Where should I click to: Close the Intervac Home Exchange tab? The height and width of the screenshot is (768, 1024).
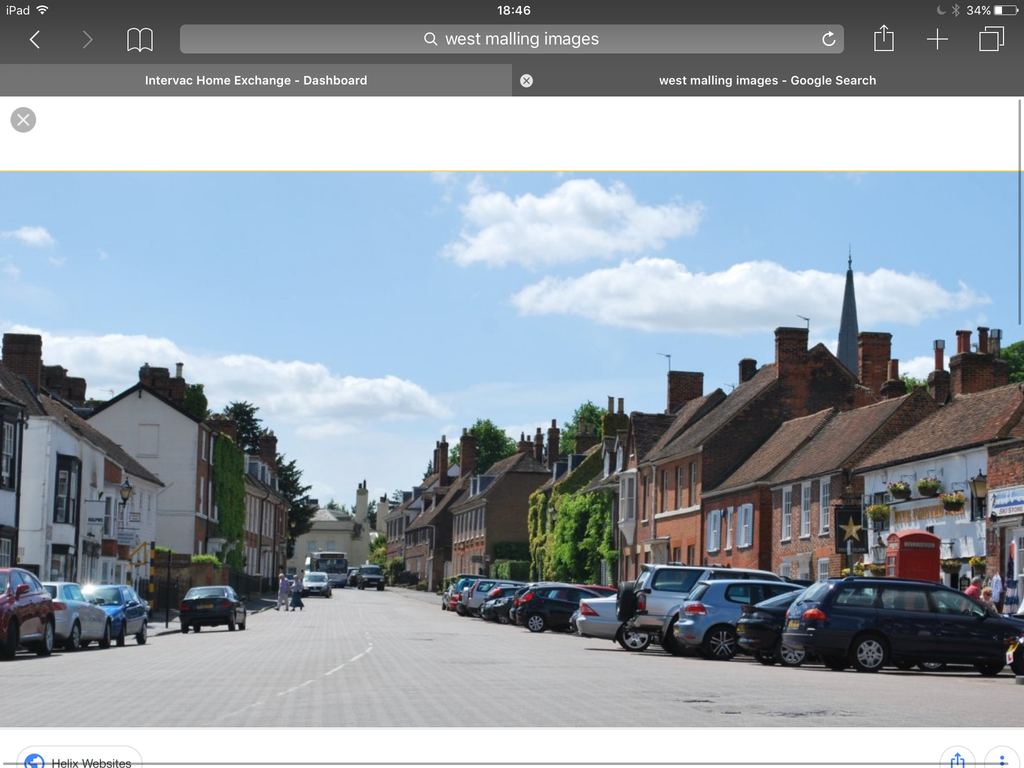tap(526, 80)
